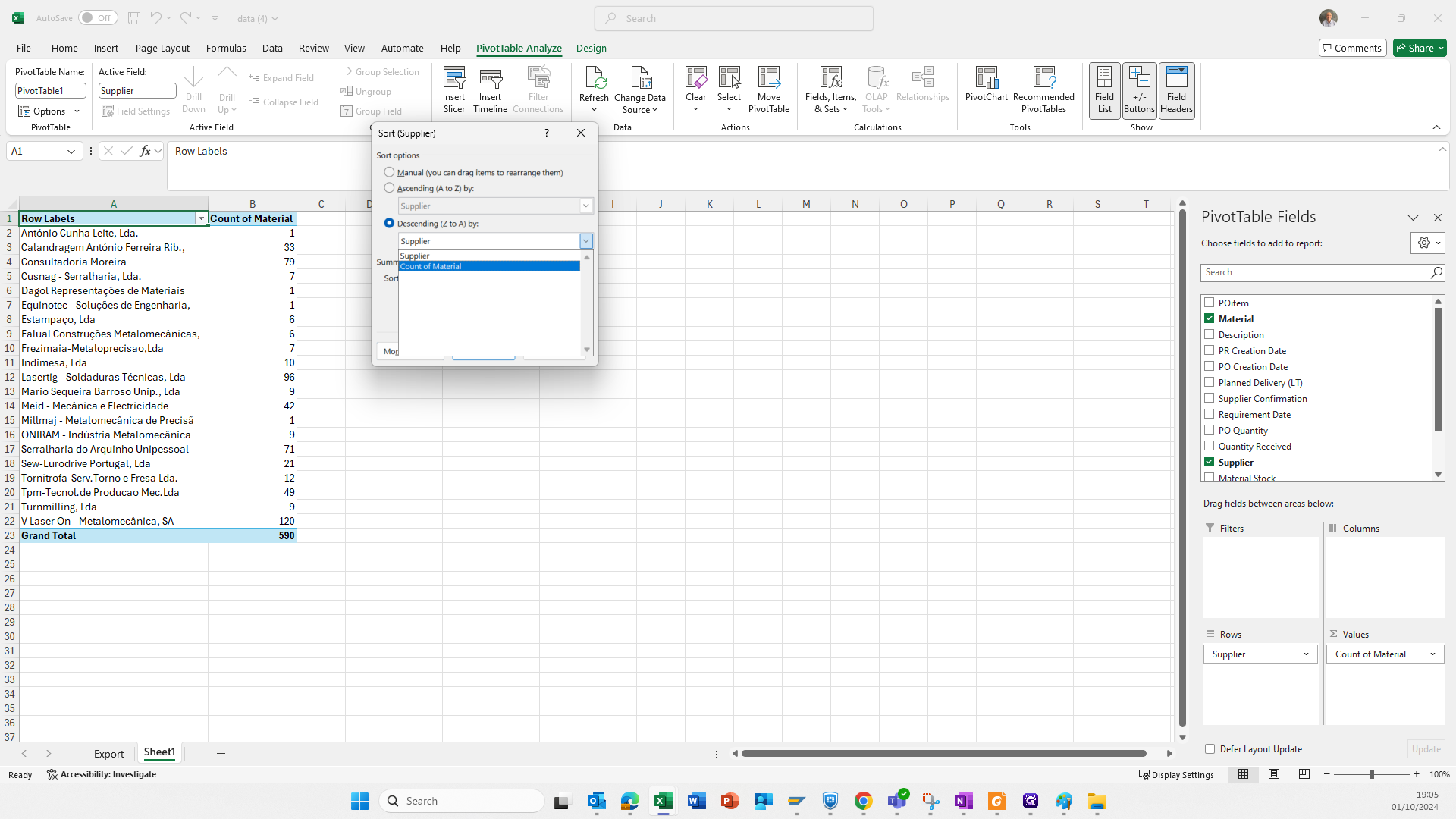Click the Comments button
Viewport: 1456px width, 819px height.
(1352, 48)
